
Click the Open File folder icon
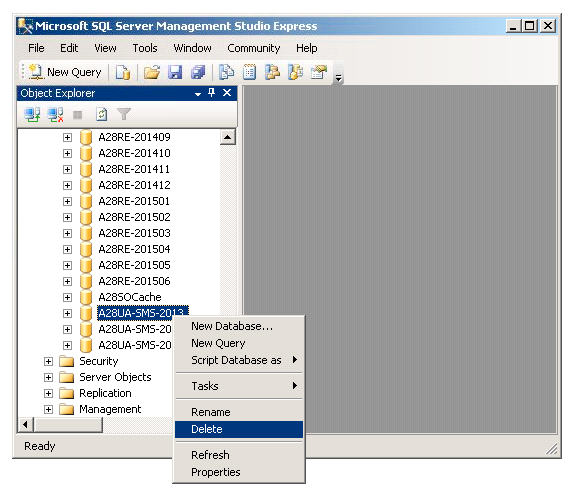[x=152, y=72]
